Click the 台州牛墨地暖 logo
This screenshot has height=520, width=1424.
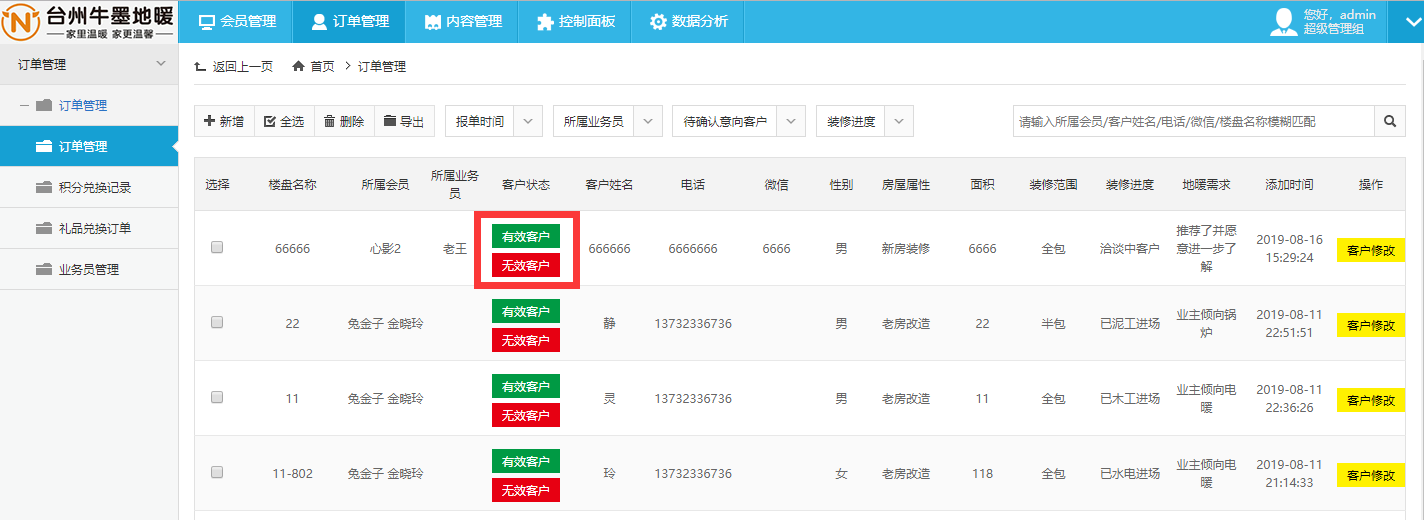[89, 21]
